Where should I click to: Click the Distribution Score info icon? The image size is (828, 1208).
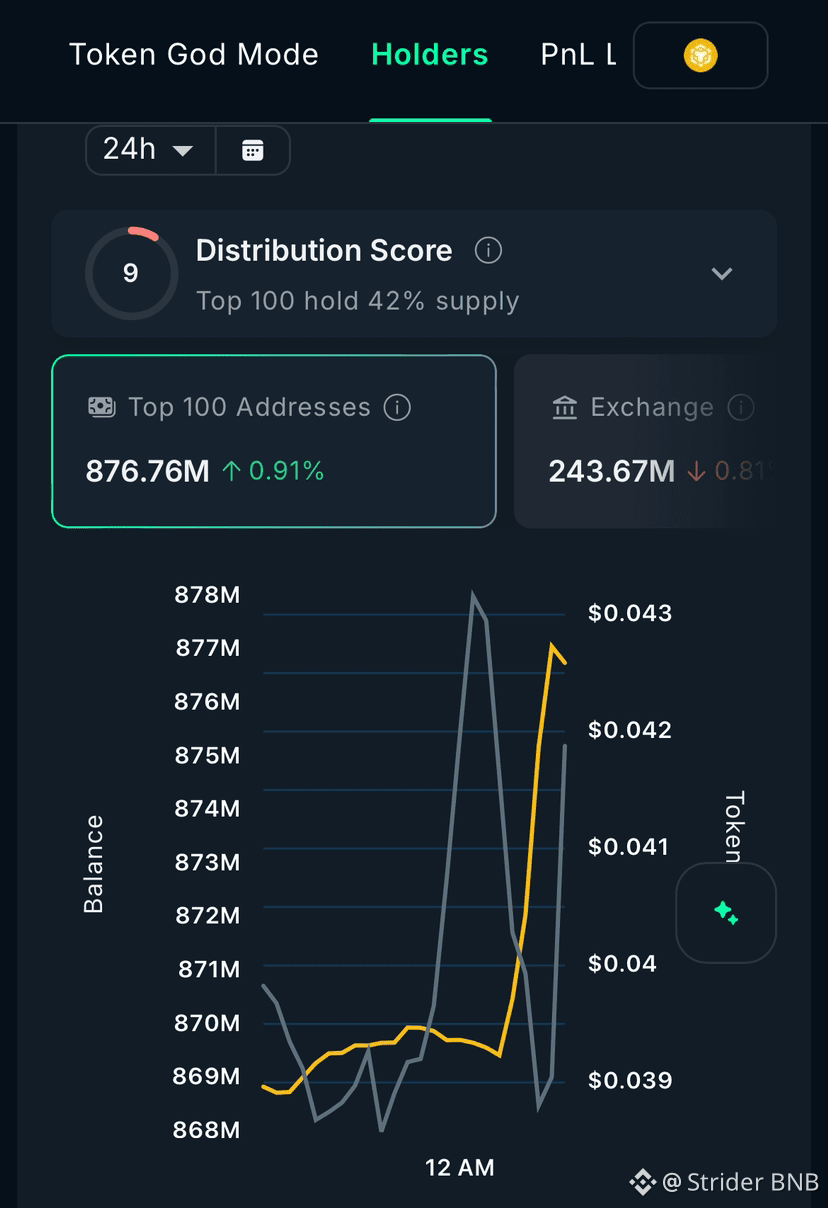tap(488, 250)
